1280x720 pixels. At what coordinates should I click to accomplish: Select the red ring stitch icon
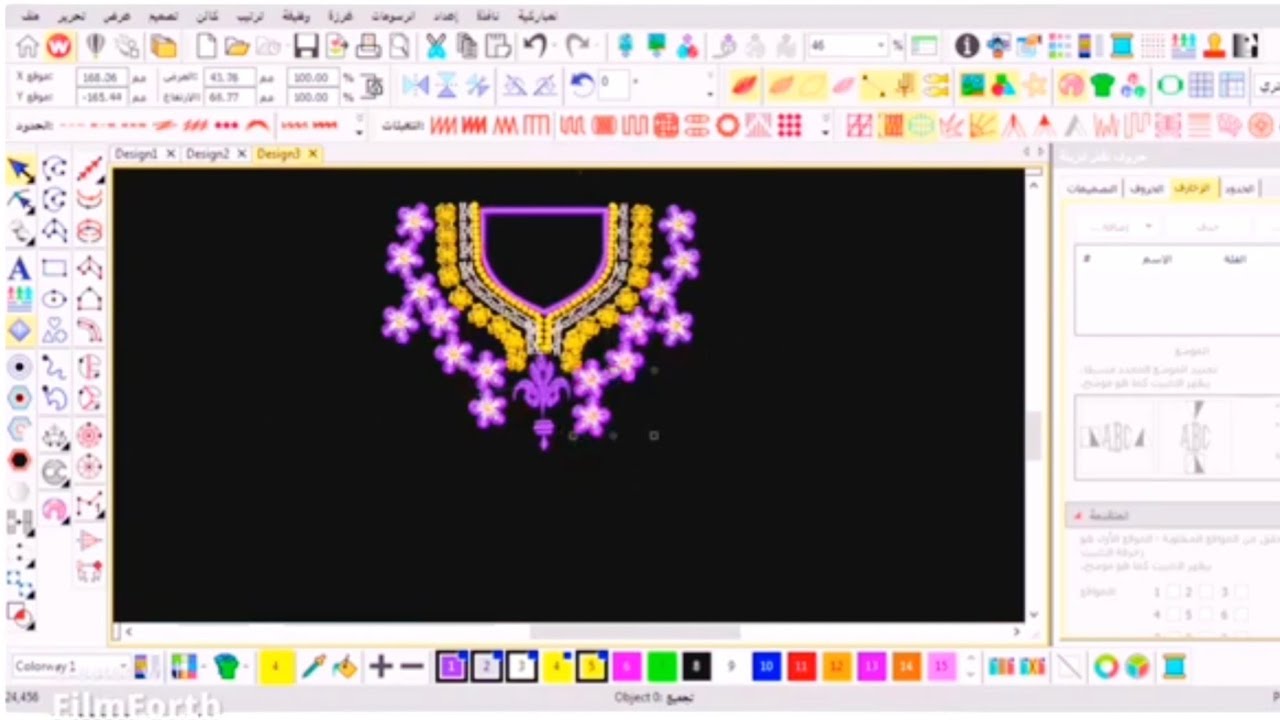pyautogui.click(x=727, y=126)
